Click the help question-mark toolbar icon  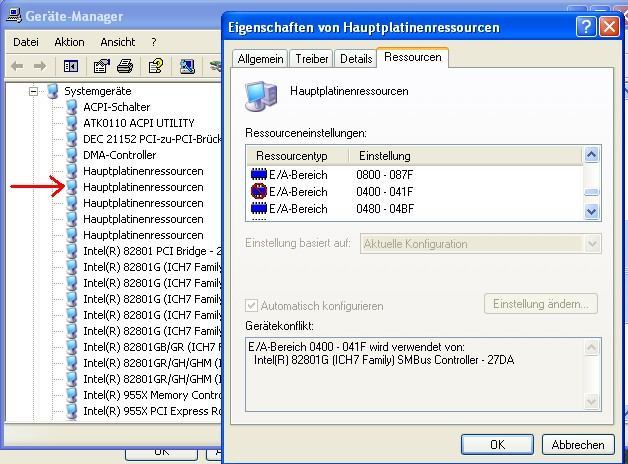156,66
